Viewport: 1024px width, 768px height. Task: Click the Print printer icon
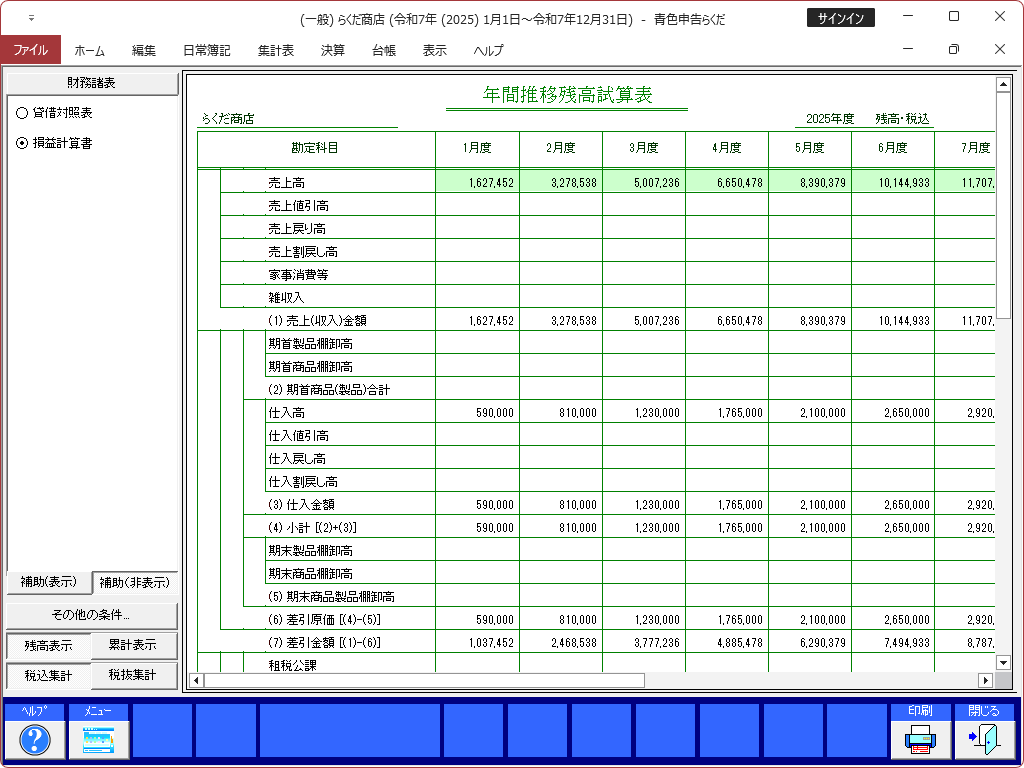[x=920, y=740]
